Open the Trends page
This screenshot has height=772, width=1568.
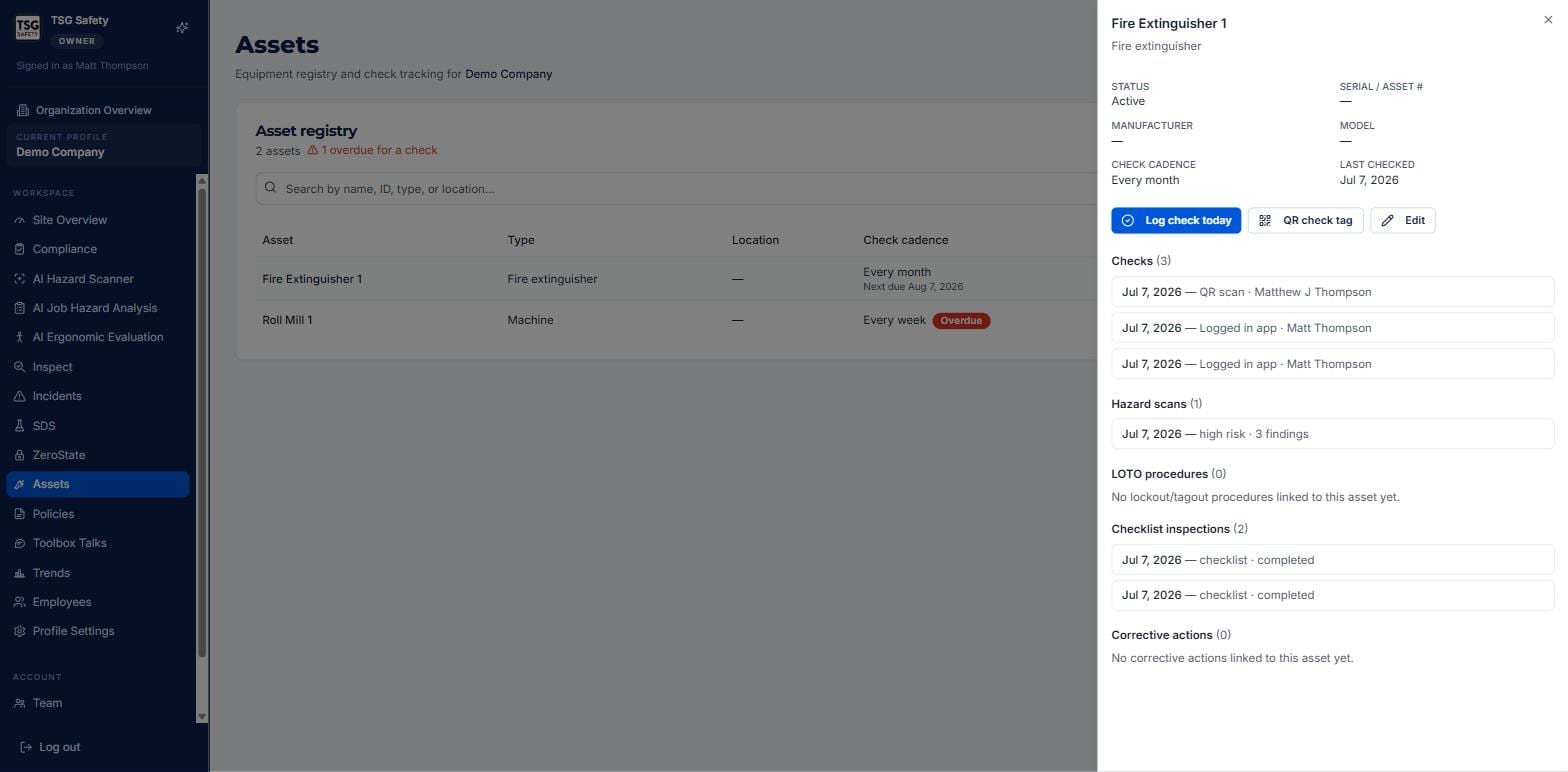98,573
